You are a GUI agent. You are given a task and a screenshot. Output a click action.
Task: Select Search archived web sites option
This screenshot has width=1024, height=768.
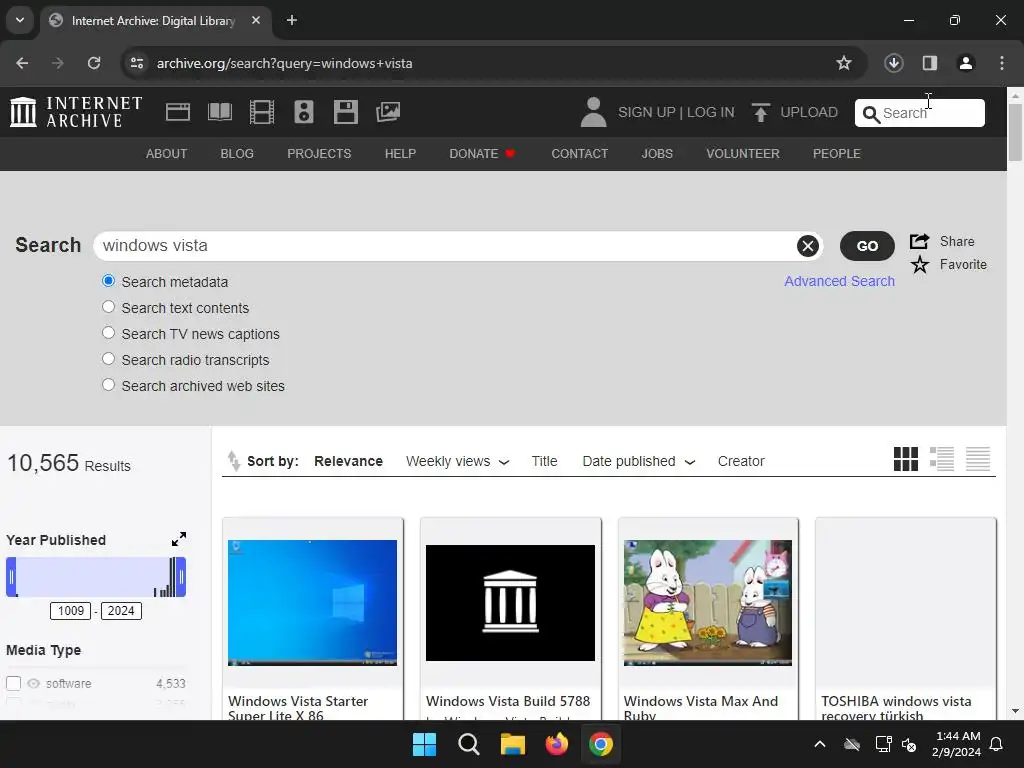pos(108,385)
